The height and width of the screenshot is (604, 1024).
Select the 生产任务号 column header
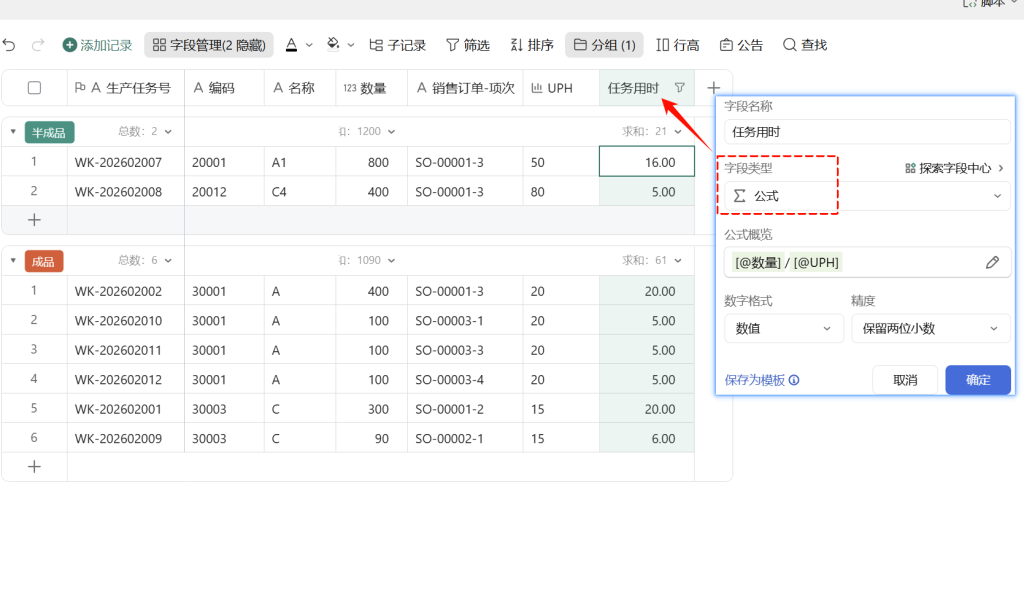pos(126,88)
